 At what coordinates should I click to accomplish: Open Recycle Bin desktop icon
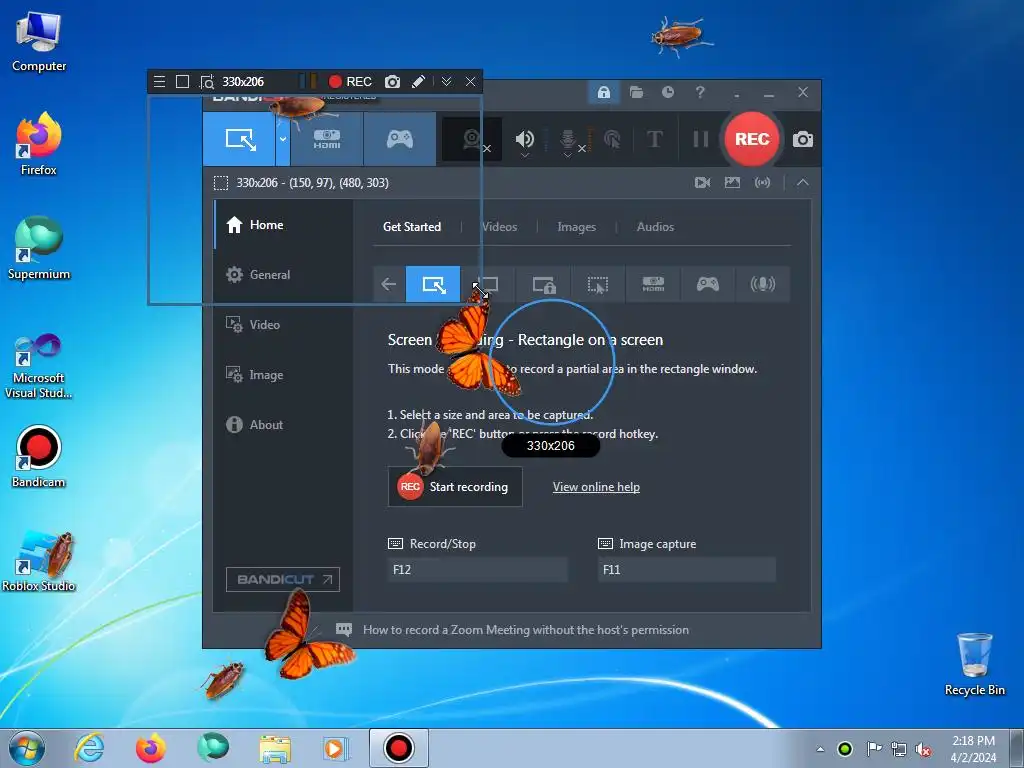tap(974, 664)
